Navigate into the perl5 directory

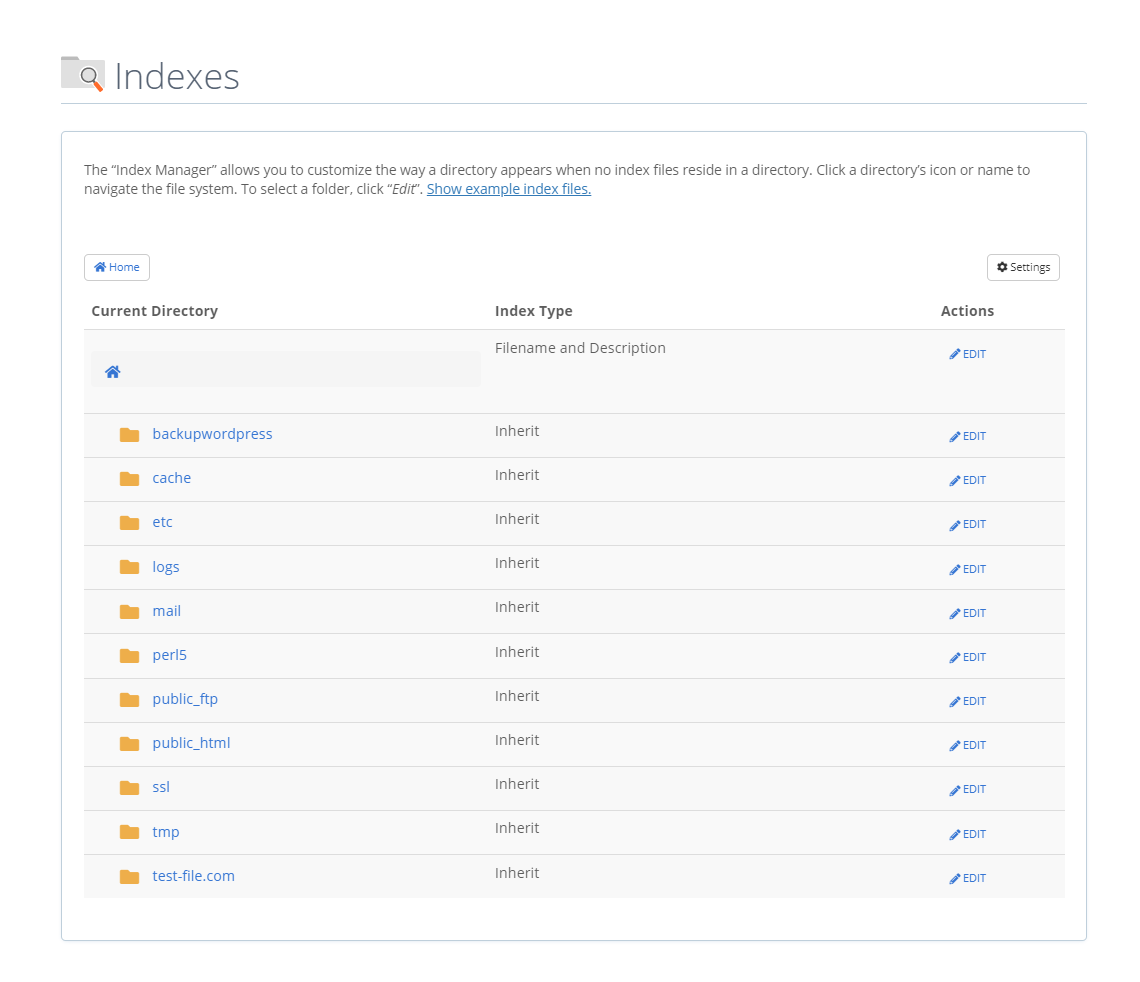tap(169, 655)
